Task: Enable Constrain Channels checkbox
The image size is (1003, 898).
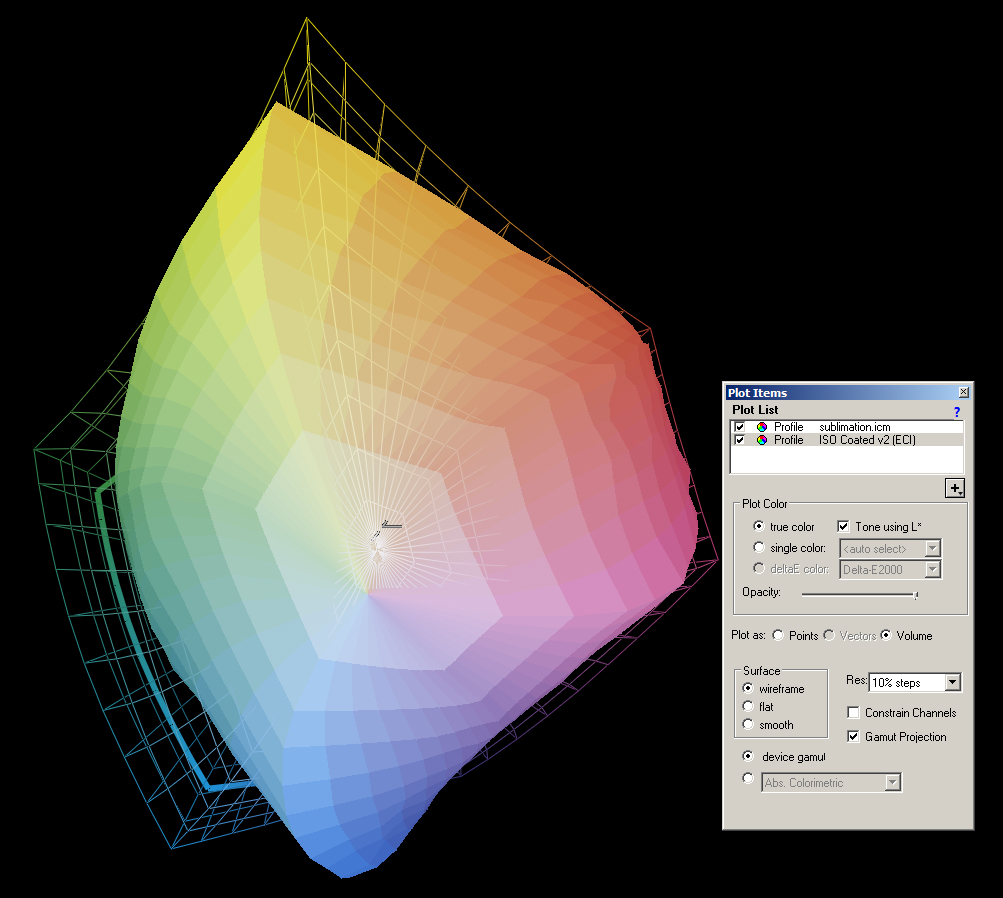Action: tap(854, 713)
